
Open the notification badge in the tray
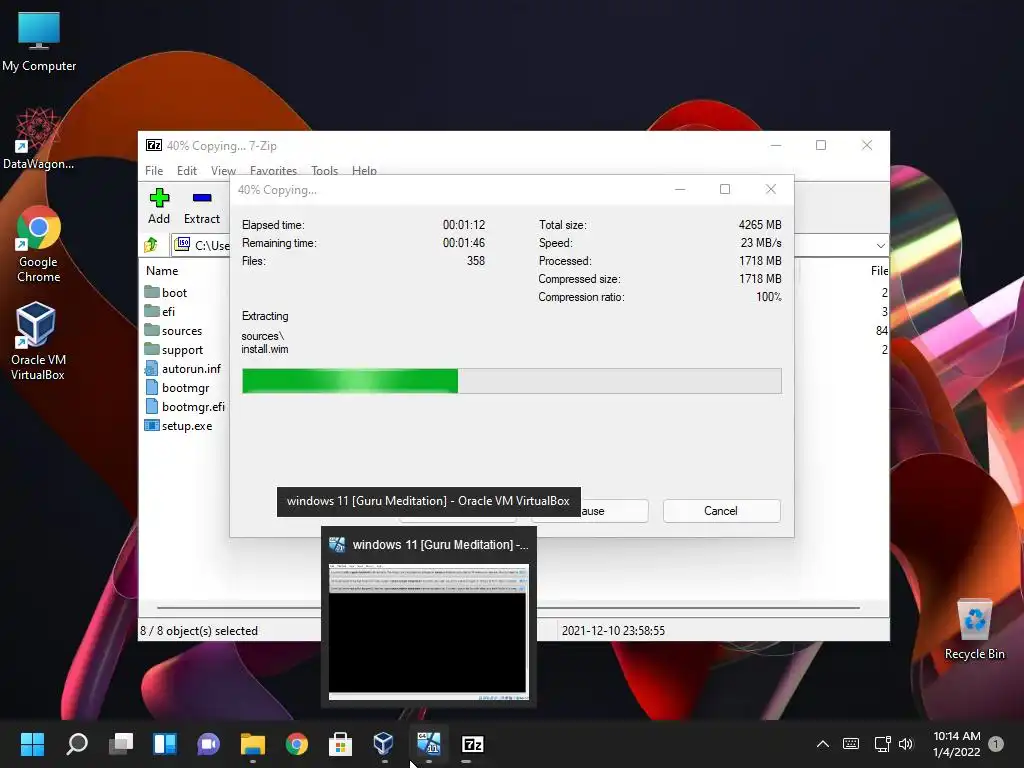(996, 744)
